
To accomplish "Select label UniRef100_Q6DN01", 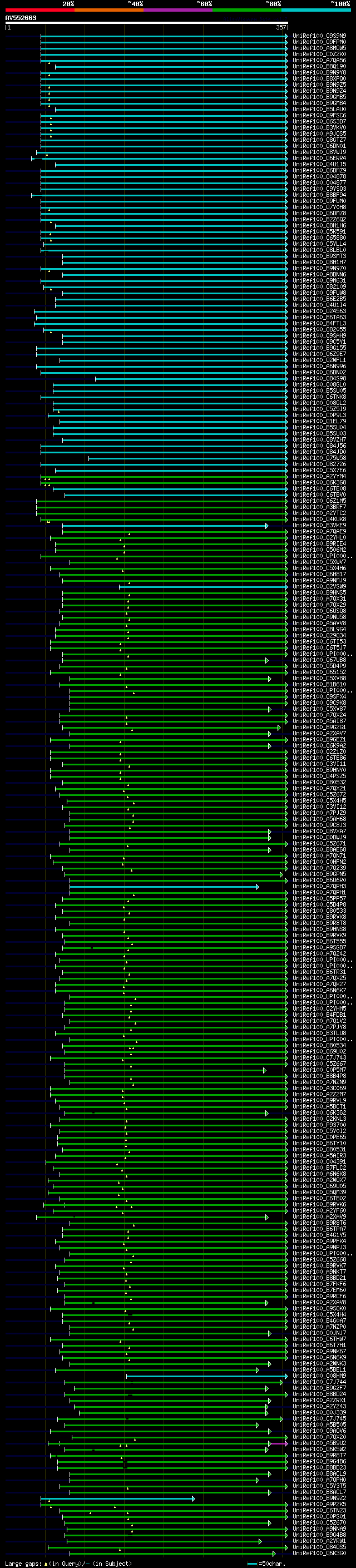I will (319, 146).
